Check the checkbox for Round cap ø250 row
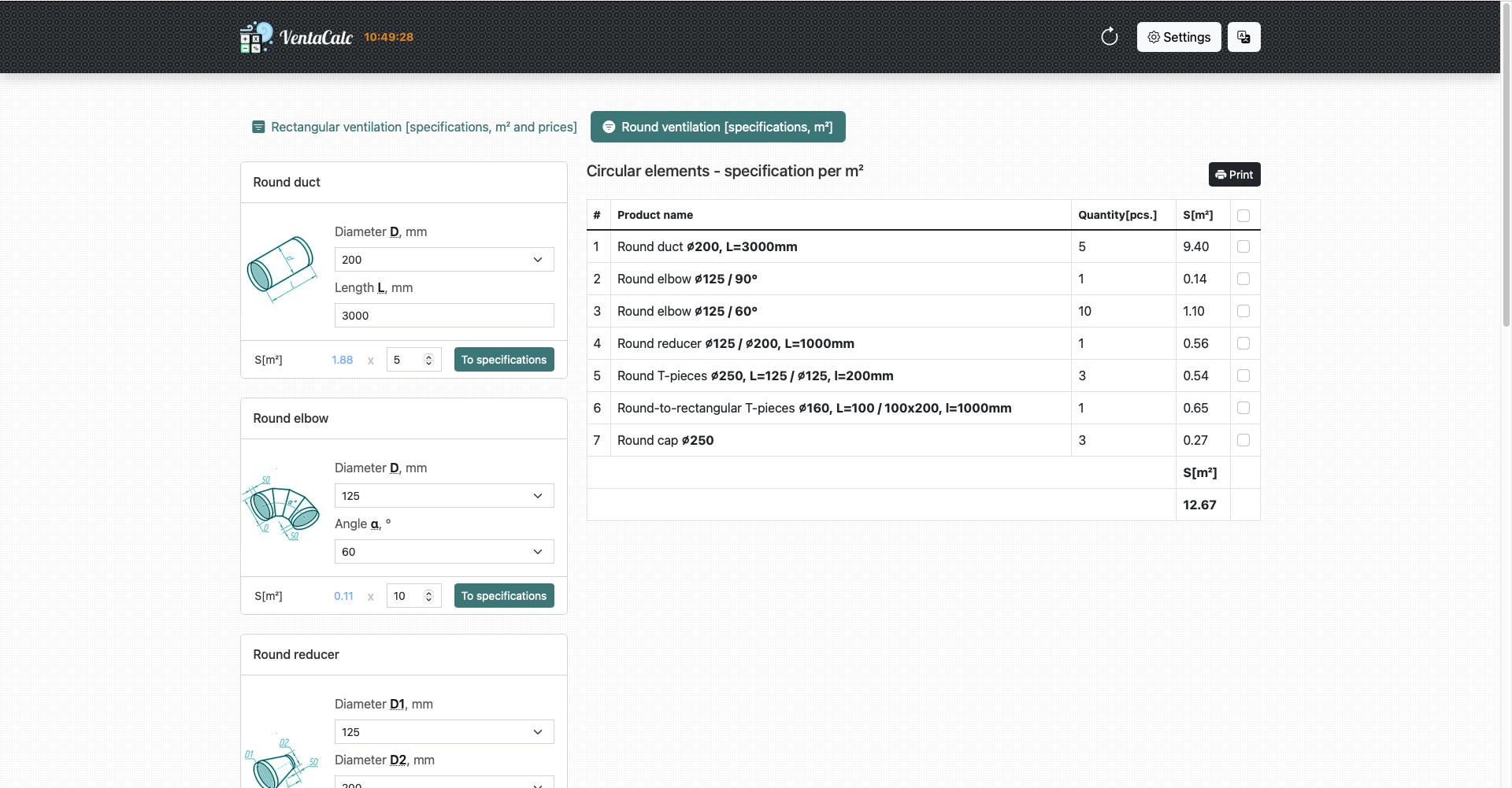1512x788 pixels. click(x=1244, y=440)
